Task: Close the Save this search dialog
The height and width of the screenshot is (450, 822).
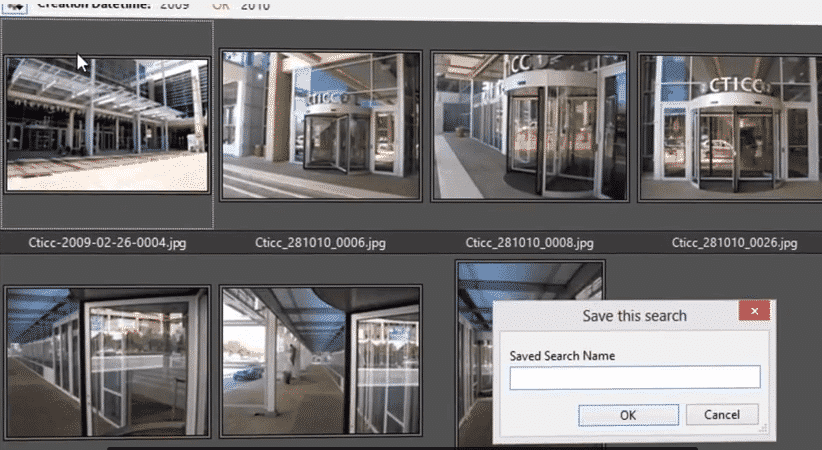Action: (753, 314)
